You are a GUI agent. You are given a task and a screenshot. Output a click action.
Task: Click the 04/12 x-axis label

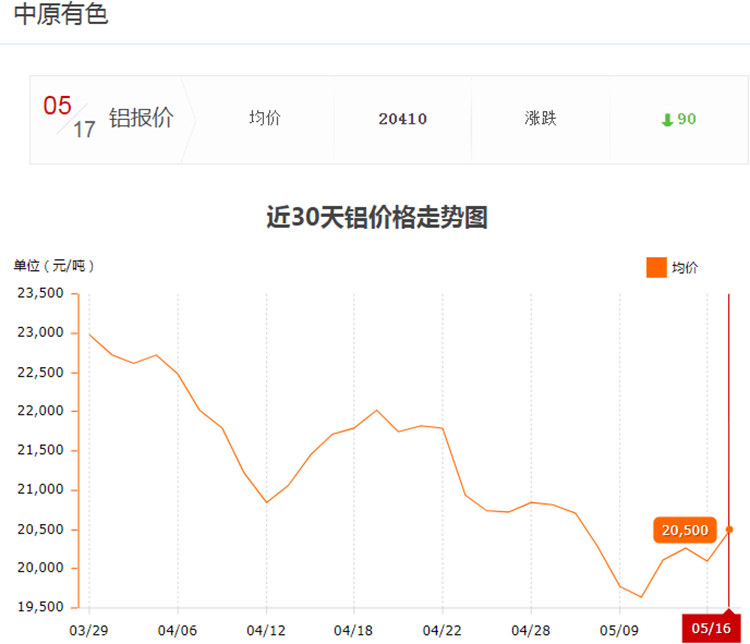[x=266, y=631]
